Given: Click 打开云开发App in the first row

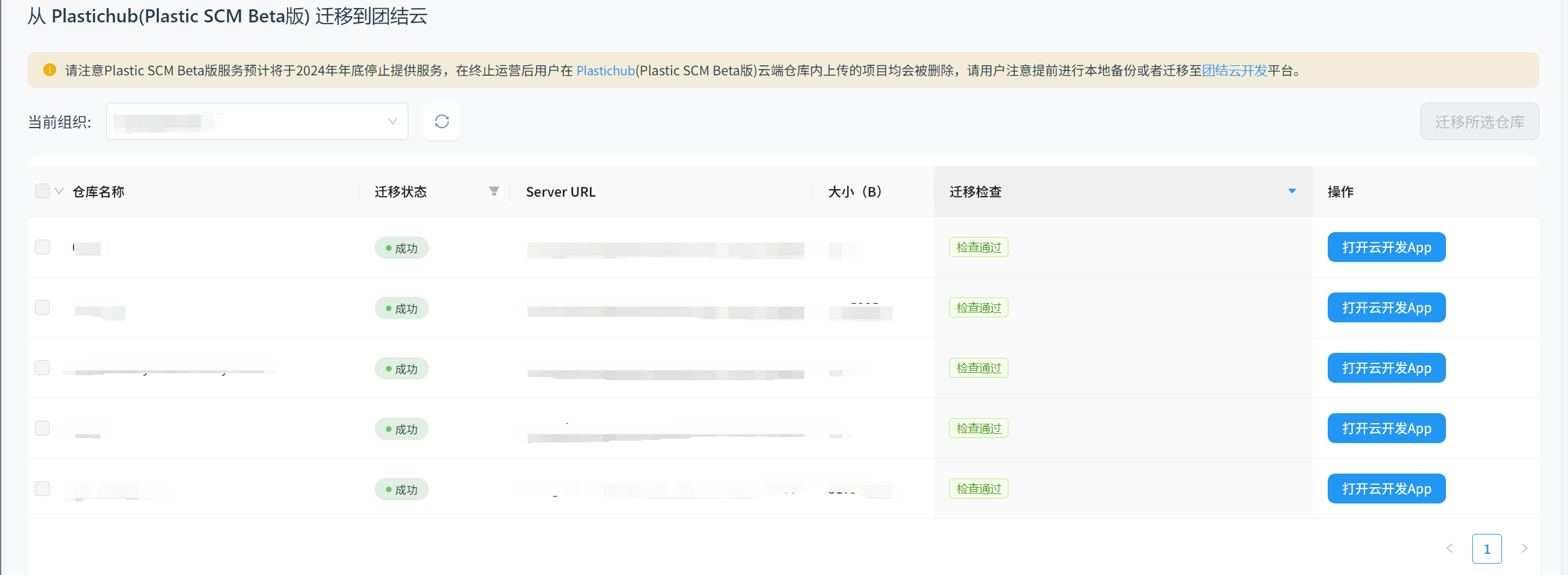Looking at the screenshot, I should click(x=1387, y=247).
